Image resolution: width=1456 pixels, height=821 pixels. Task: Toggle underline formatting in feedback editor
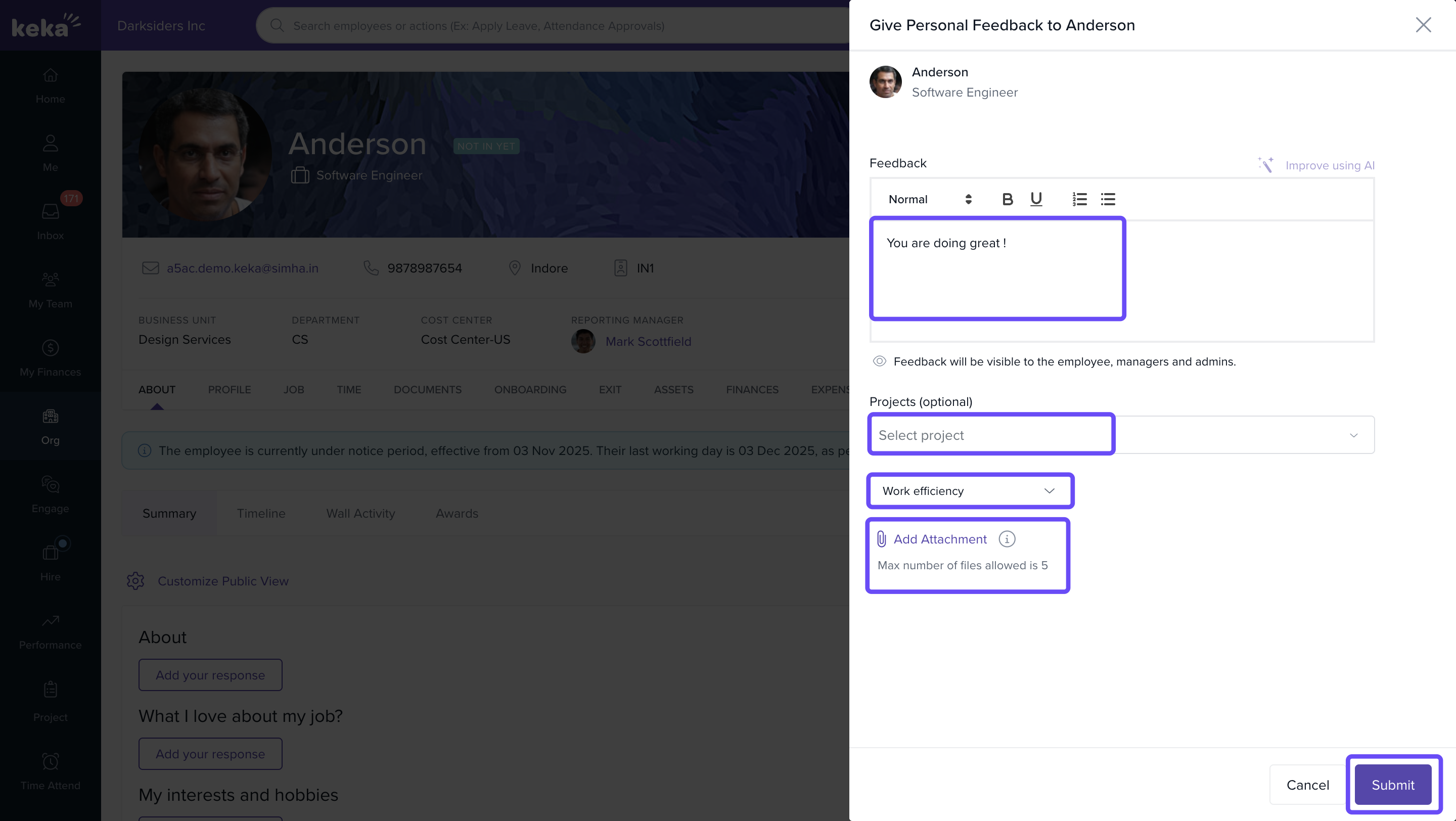click(x=1036, y=199)
